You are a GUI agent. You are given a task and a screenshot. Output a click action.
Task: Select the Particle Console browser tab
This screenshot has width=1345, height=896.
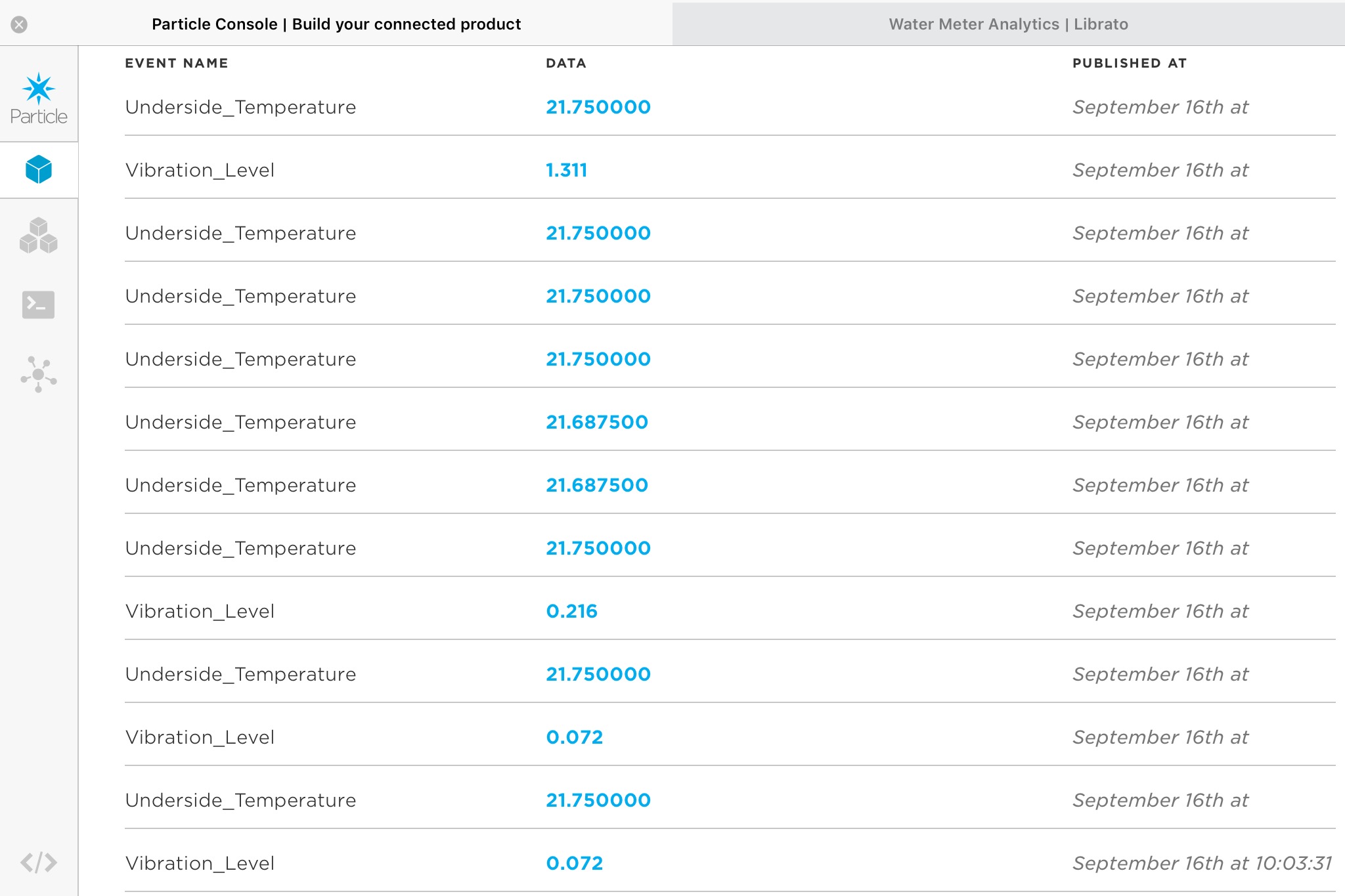[x=336, y=24]
